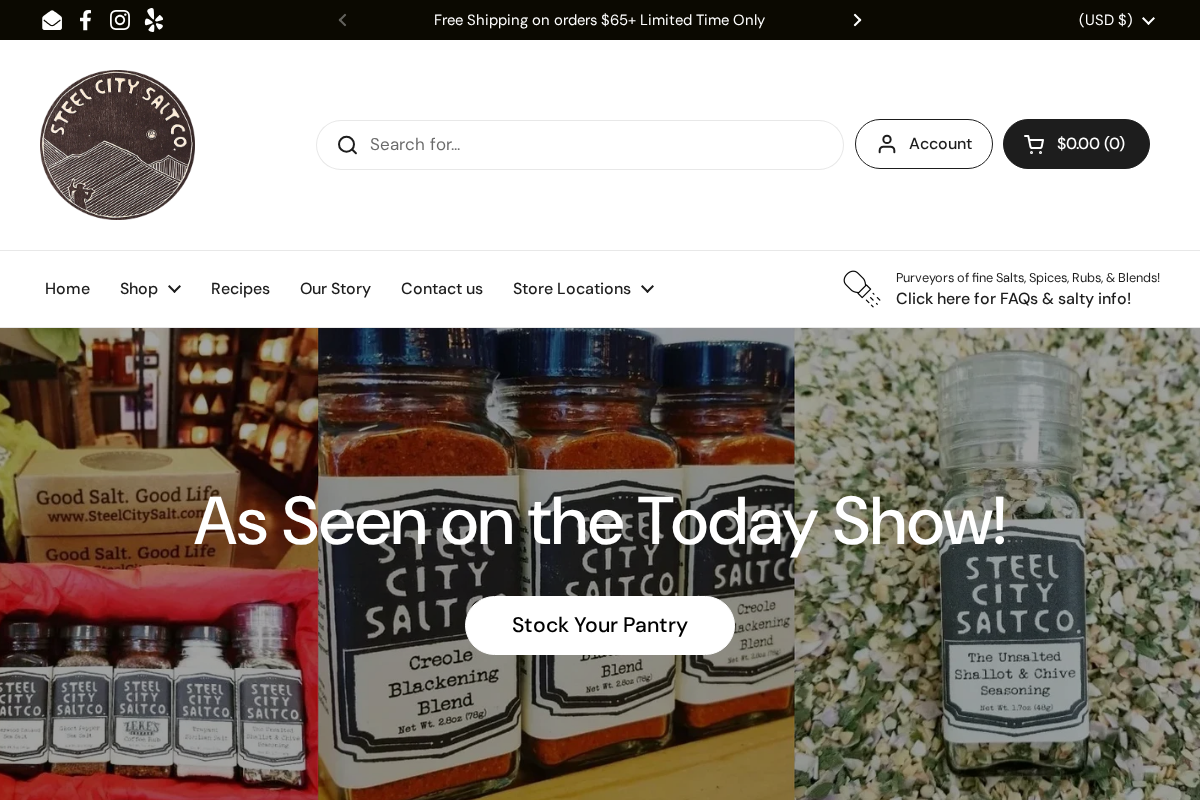Click the Stock Your Pantry button
Viewport: 1200px width, 800px height.
tap(599, 625)
